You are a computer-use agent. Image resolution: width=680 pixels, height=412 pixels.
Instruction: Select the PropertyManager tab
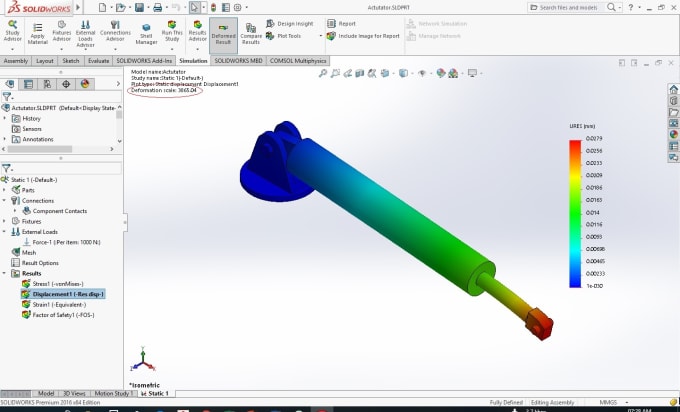pos(29,84)
